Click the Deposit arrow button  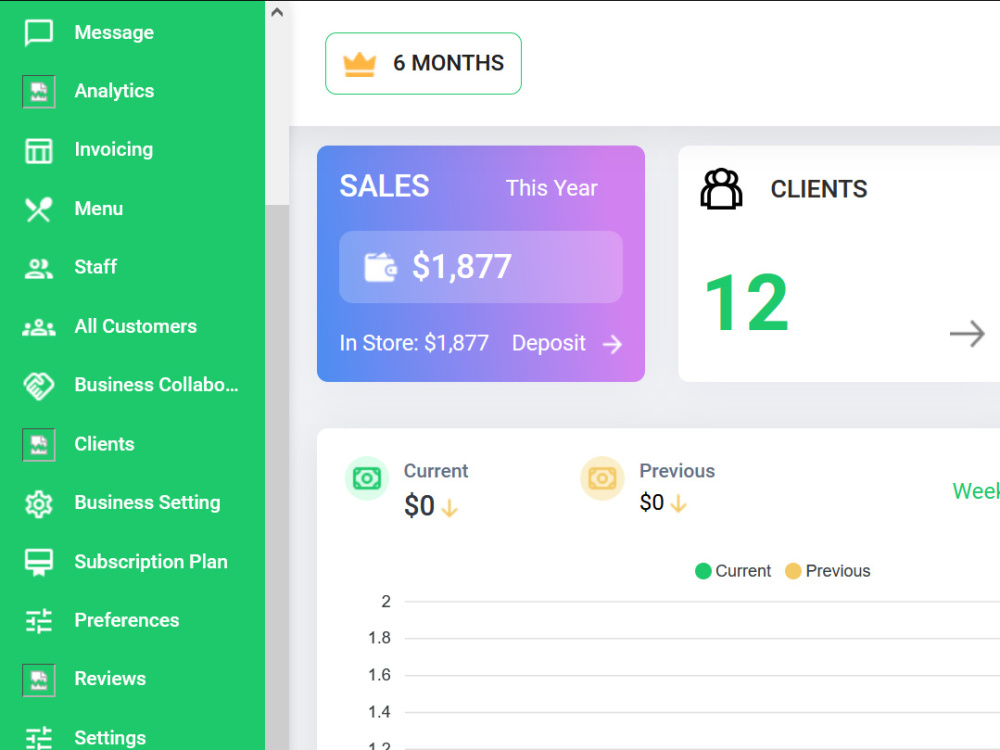pos(612,344)
